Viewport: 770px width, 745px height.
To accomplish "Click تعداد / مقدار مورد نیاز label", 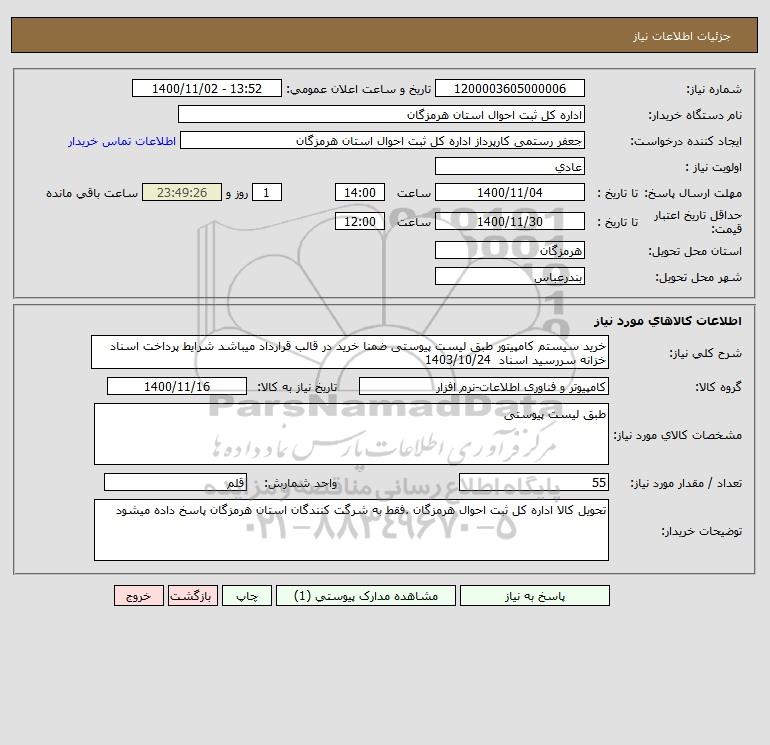I will click(x=686, y=483).
